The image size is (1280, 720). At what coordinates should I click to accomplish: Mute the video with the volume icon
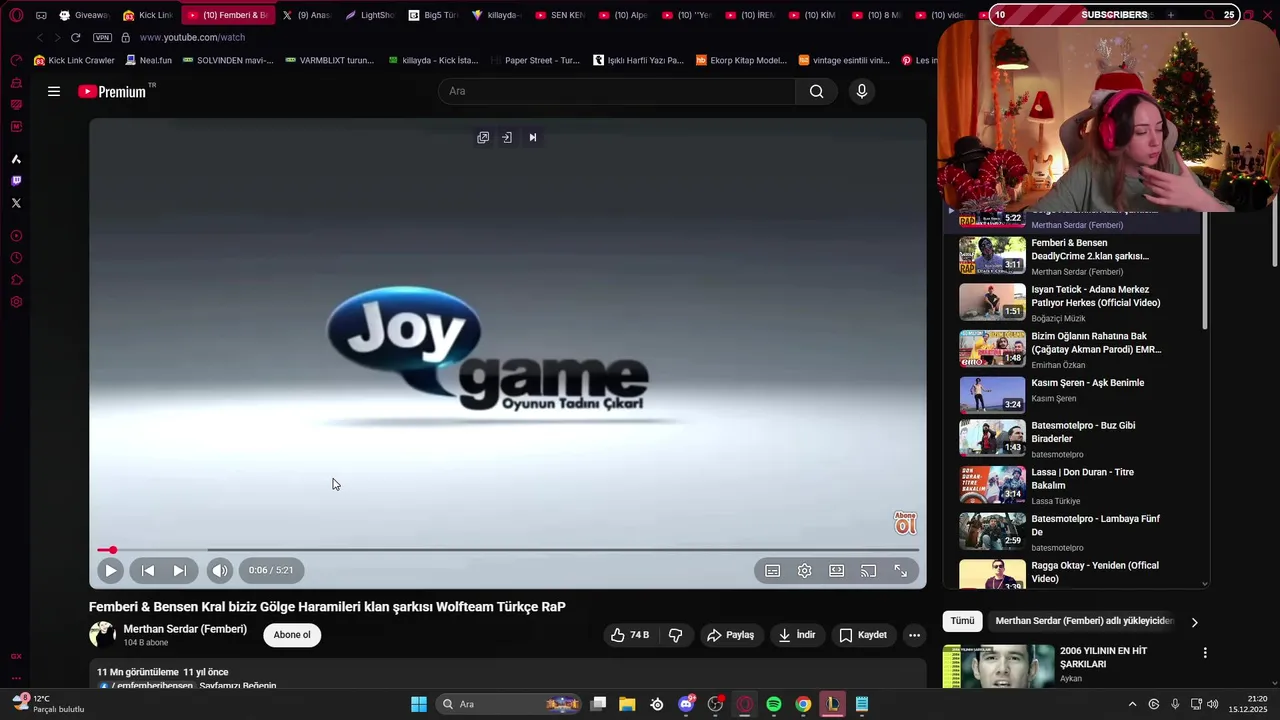coord(219,570)
